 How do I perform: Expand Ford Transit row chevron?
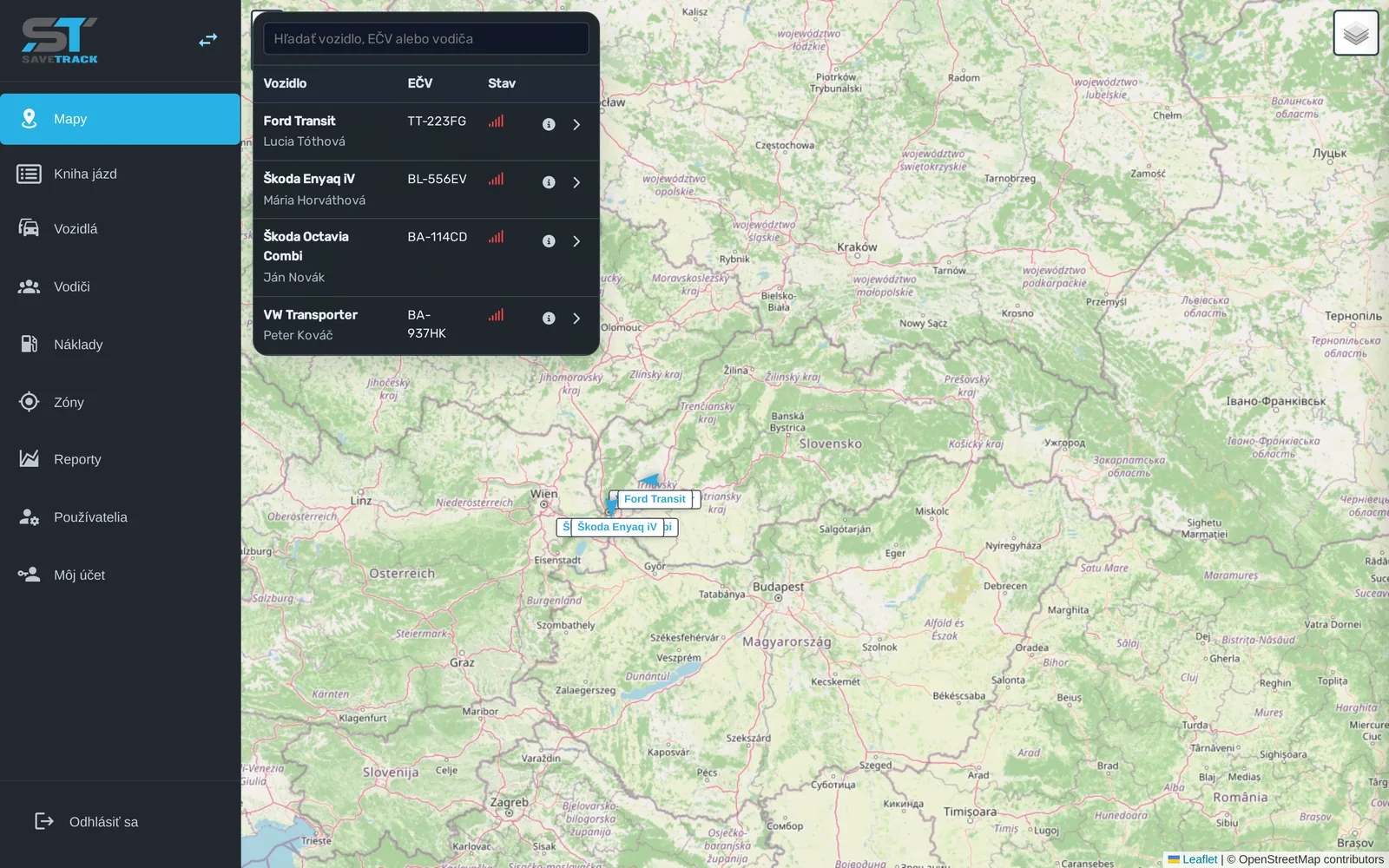[576, 124]
